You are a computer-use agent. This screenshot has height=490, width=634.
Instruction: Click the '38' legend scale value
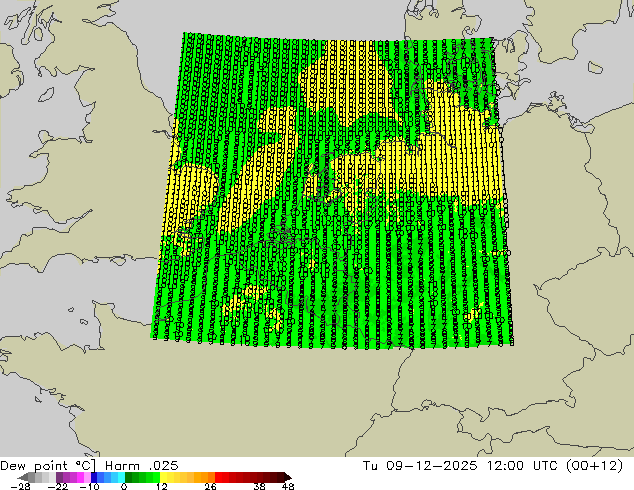click(x=259, y=486)
